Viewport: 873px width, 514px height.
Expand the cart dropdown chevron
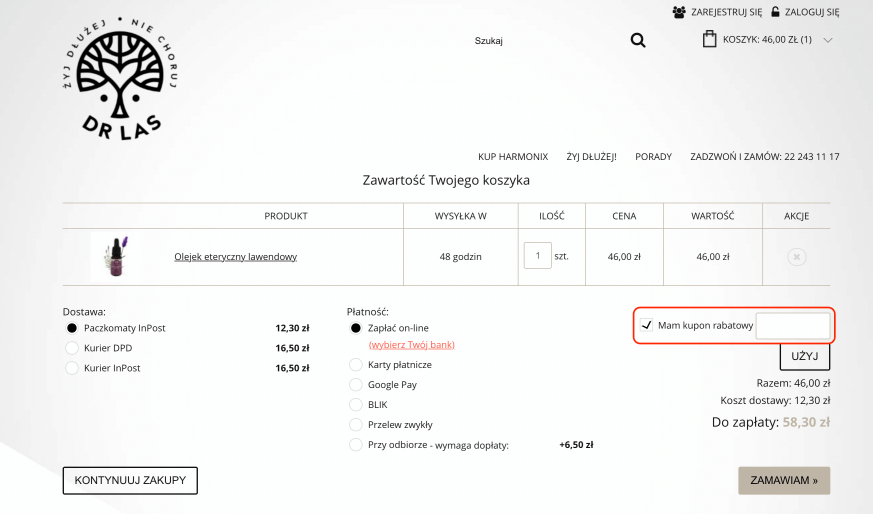pyautogui.click(x=828, y=40)
